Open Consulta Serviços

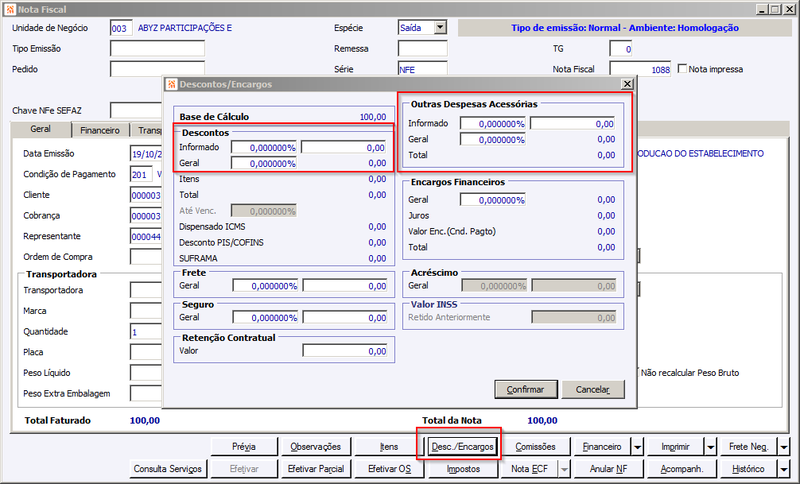168,469
